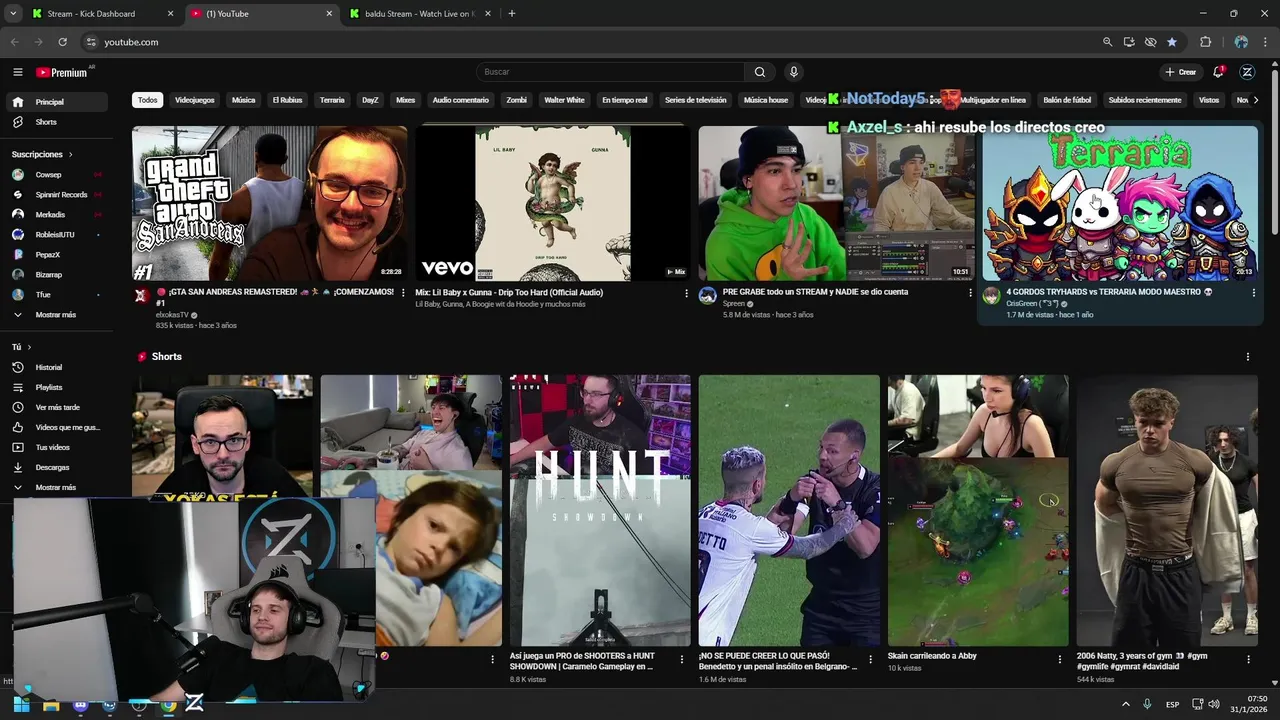
Task: Open options menu for Terraria video
Action: tap(1253, 293)
